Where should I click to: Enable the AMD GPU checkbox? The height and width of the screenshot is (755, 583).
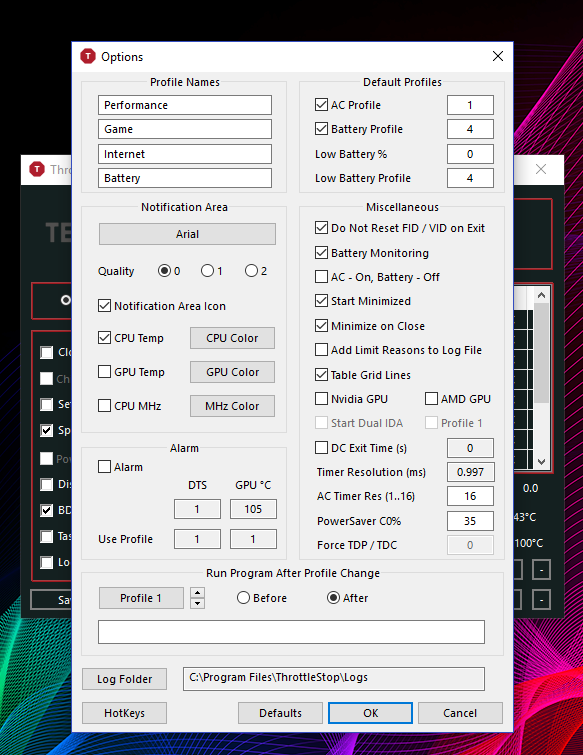(x=431, y=399)
